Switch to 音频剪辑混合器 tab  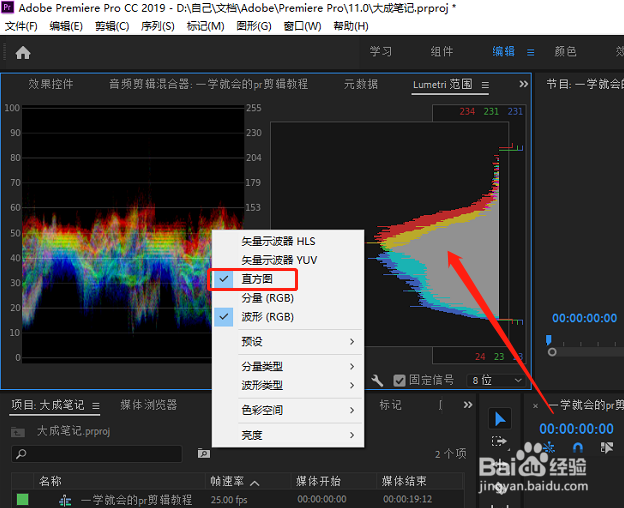209,84
